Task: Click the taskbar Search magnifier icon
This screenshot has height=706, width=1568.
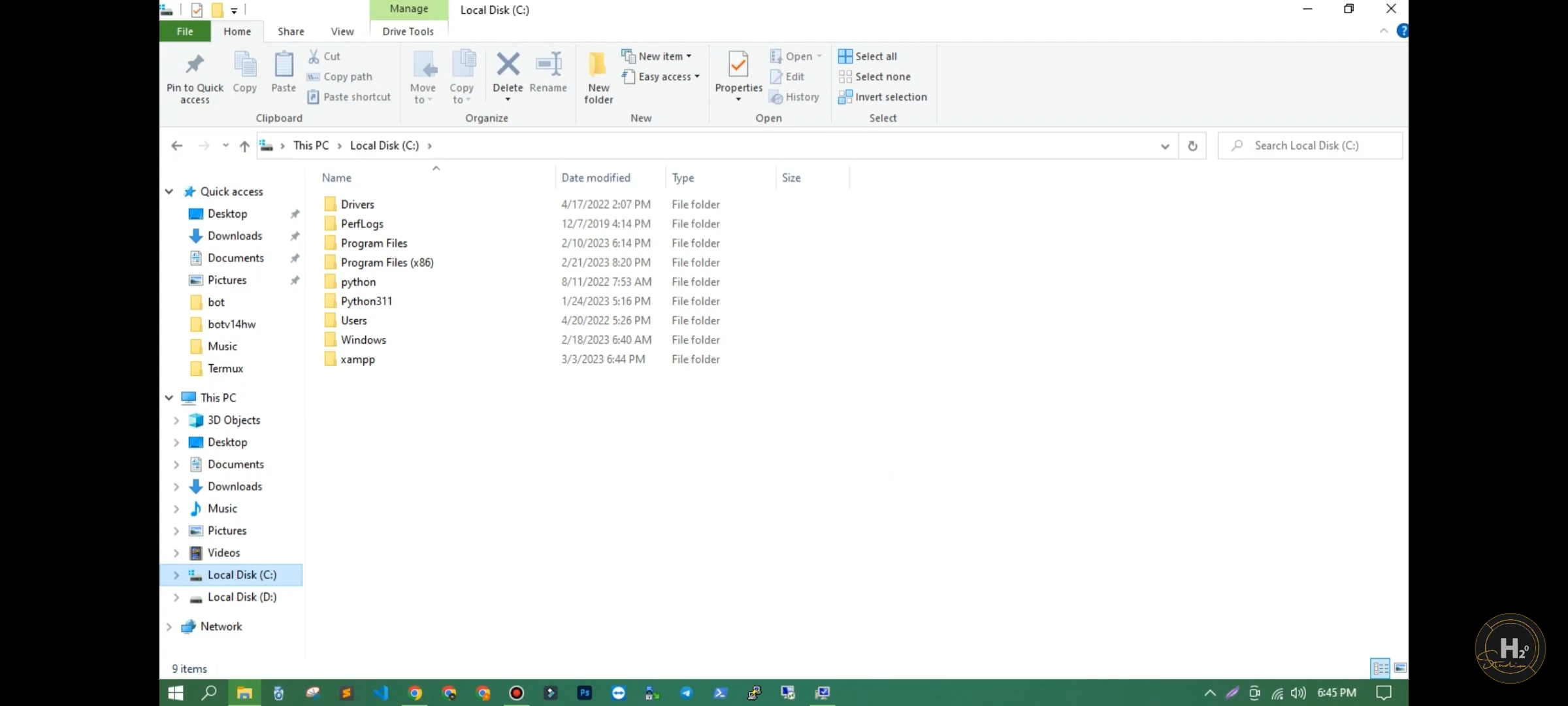Action: (x=209, y=693)
